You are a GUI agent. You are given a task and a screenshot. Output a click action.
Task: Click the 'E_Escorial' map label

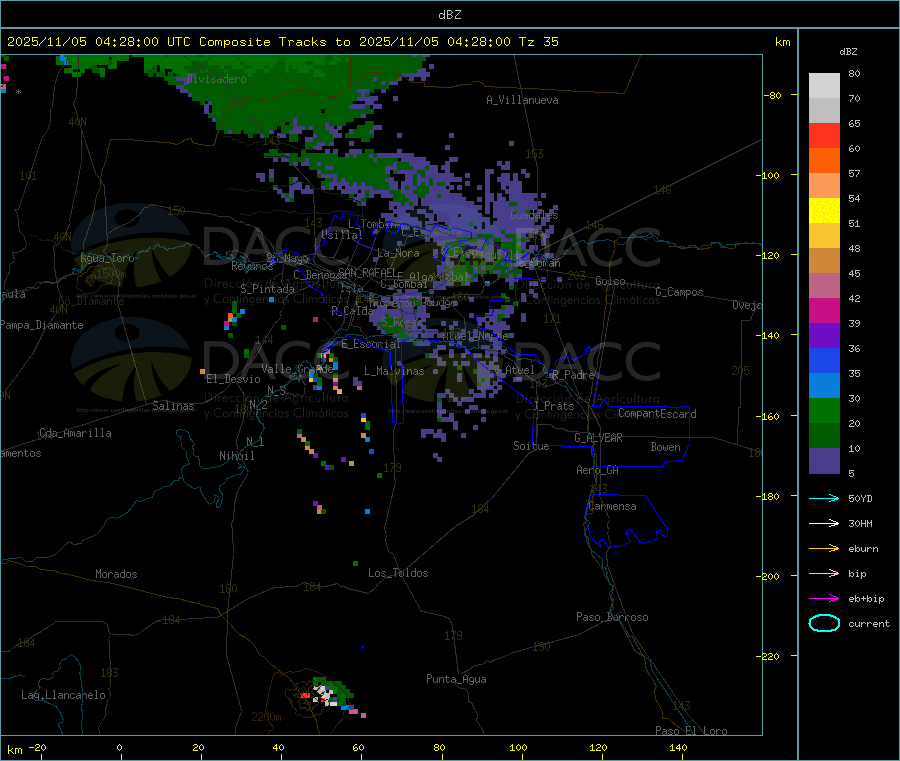coord(371,344)
